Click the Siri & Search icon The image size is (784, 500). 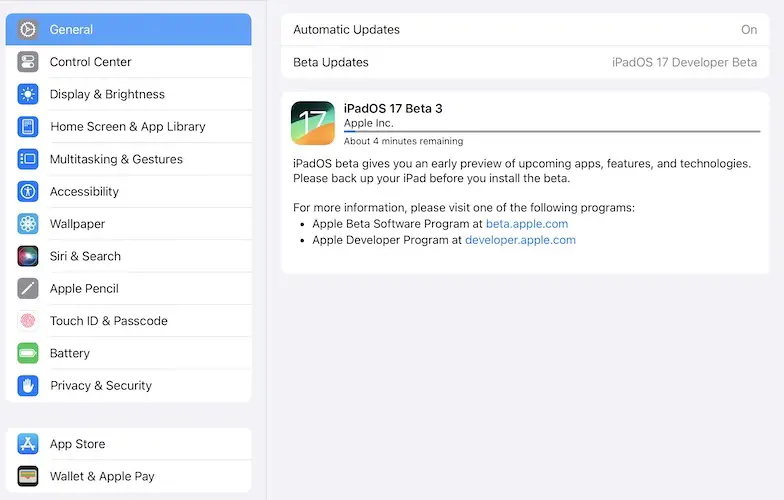[x=28, y=256]
